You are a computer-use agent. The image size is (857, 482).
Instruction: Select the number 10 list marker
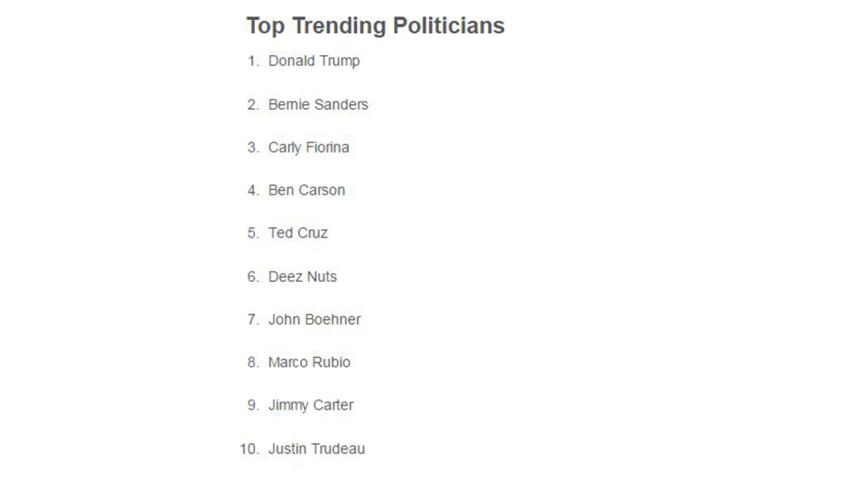coord(249,448)
